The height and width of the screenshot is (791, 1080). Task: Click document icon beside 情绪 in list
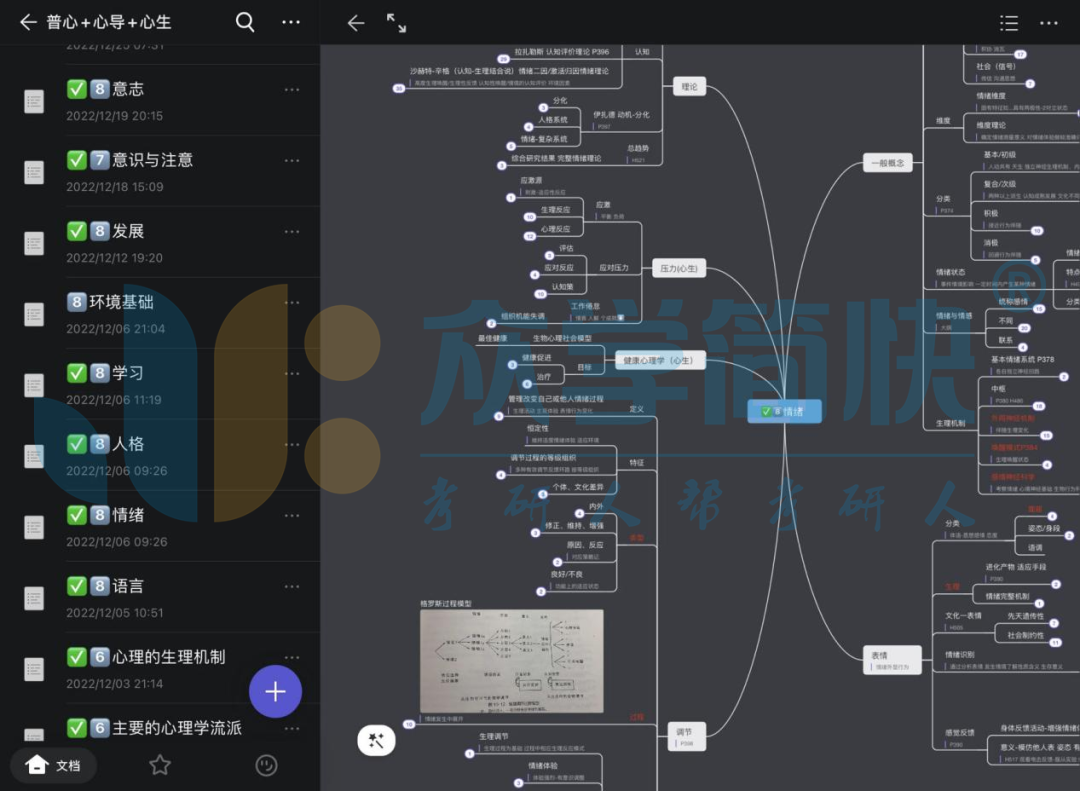(34, 527)
